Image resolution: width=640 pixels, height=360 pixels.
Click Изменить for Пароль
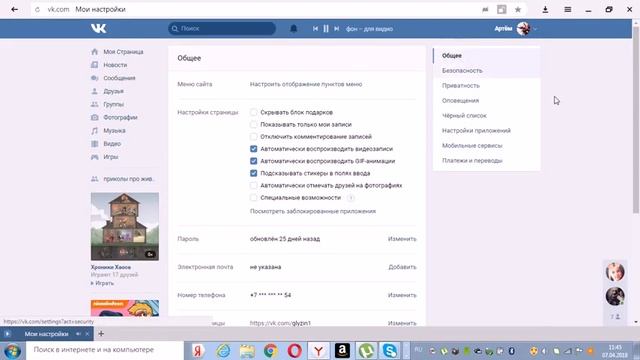point(402,239)
